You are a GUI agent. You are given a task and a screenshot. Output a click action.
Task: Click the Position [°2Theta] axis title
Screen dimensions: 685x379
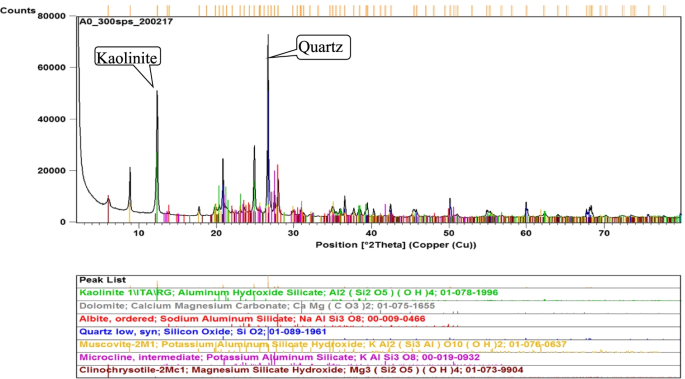[395, 245]
